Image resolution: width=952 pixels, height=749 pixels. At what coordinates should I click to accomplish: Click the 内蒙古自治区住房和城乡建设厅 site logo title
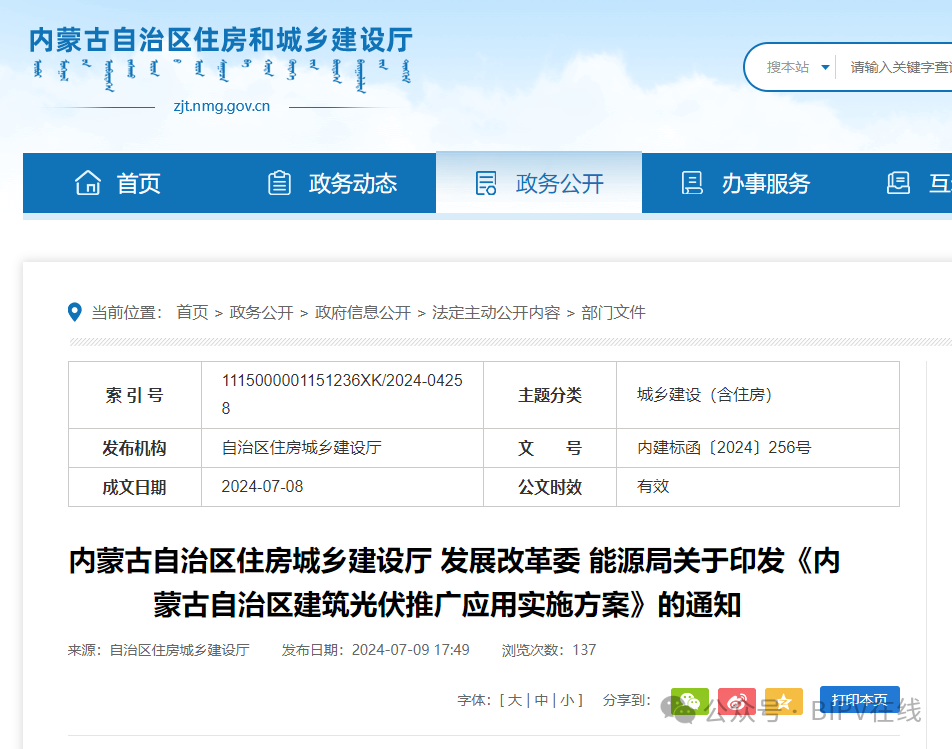coord(221,40)
